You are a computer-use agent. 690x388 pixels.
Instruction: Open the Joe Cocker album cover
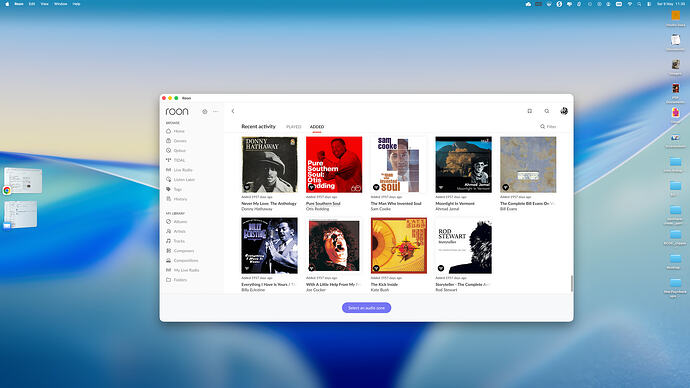334,245
